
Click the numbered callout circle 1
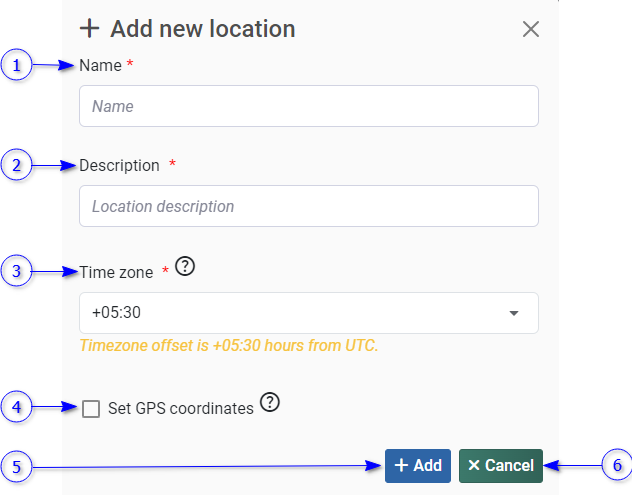pos(14,66)
